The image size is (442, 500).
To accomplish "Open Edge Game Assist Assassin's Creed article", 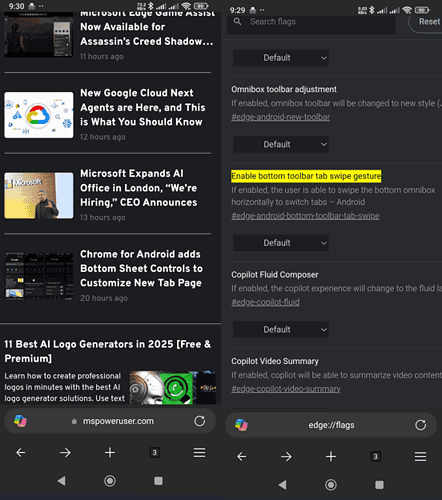I will pyautogui.click(x=147, y=30).
